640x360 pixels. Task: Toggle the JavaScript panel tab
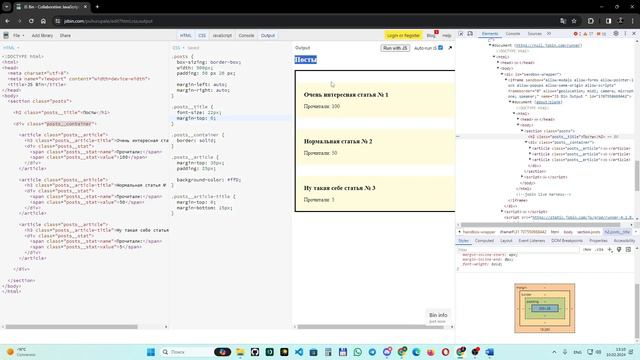(x=222, y=36)
